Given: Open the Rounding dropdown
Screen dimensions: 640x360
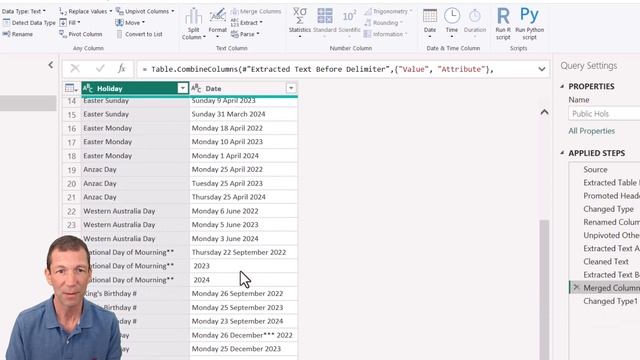Looking at the screenshot, I should coord(384,23).
